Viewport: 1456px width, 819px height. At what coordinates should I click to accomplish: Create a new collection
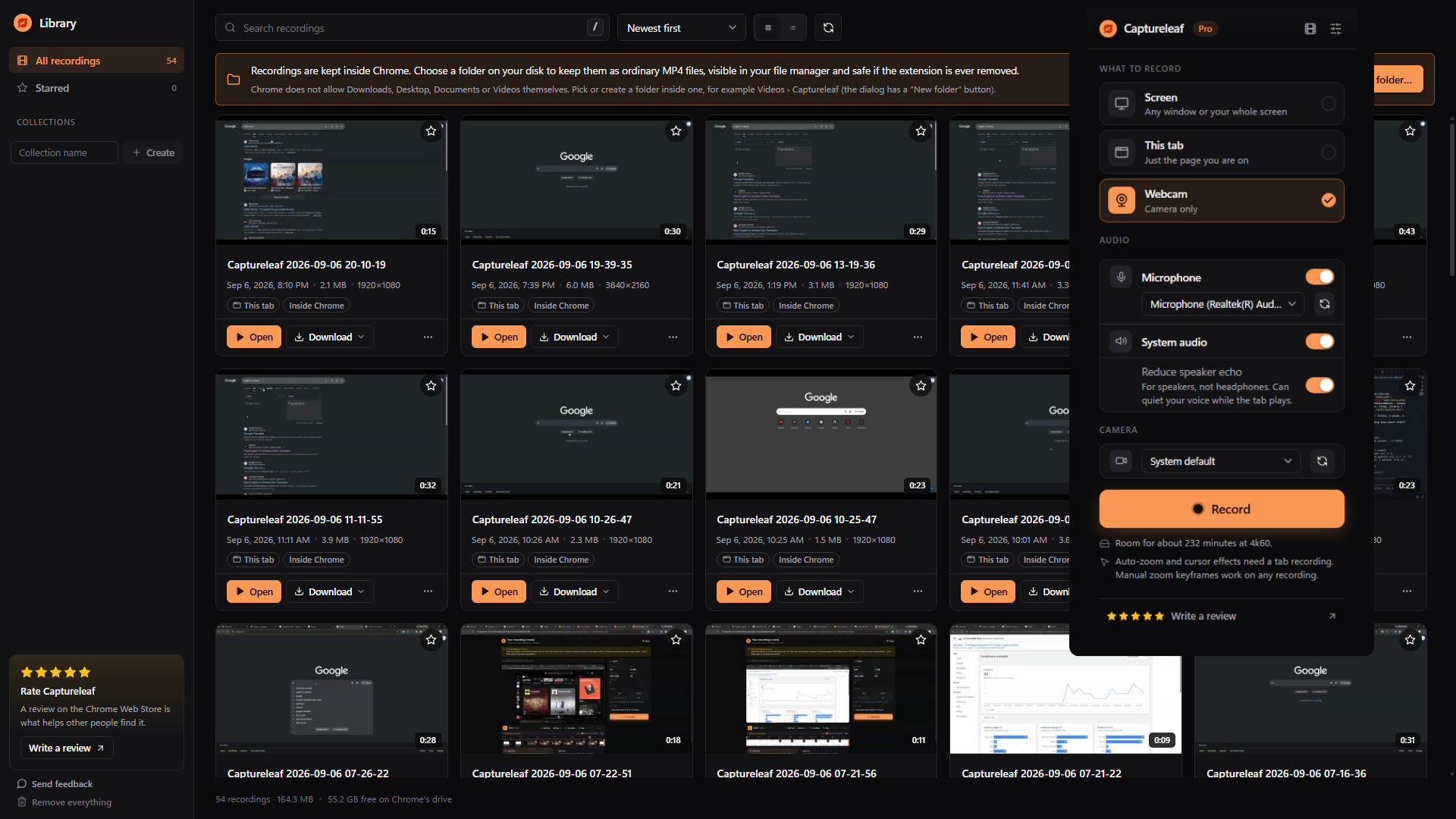[153, 152]
